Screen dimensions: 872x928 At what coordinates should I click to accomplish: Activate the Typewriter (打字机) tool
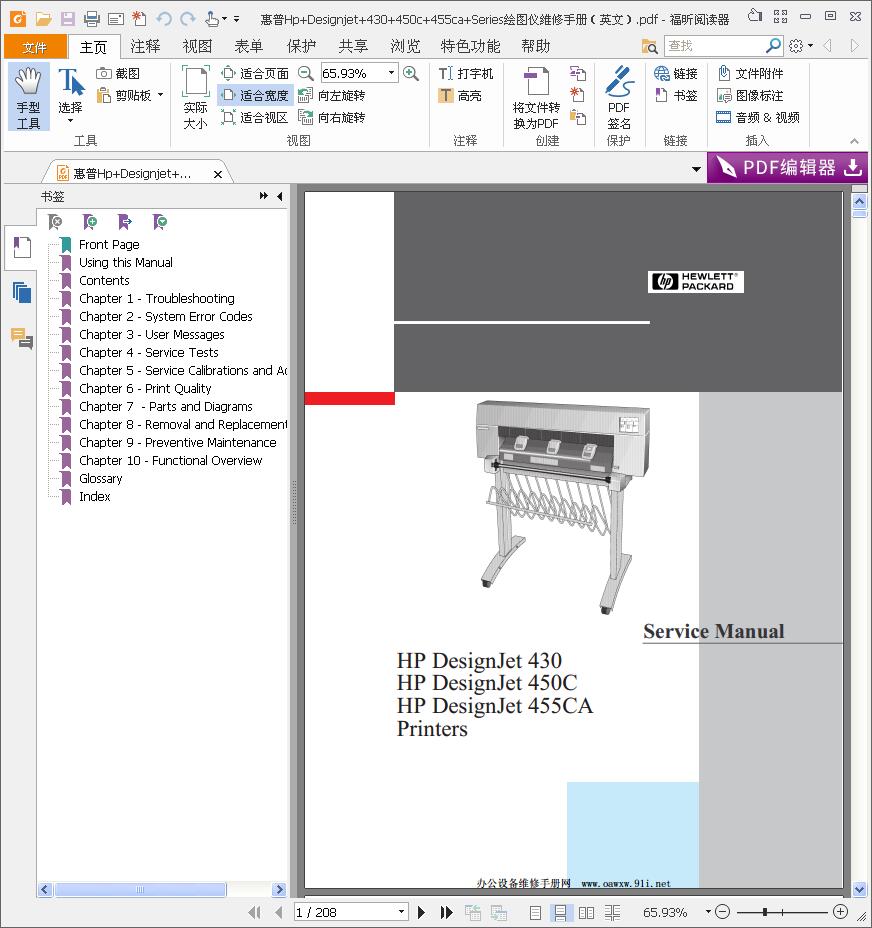[466, 73]
